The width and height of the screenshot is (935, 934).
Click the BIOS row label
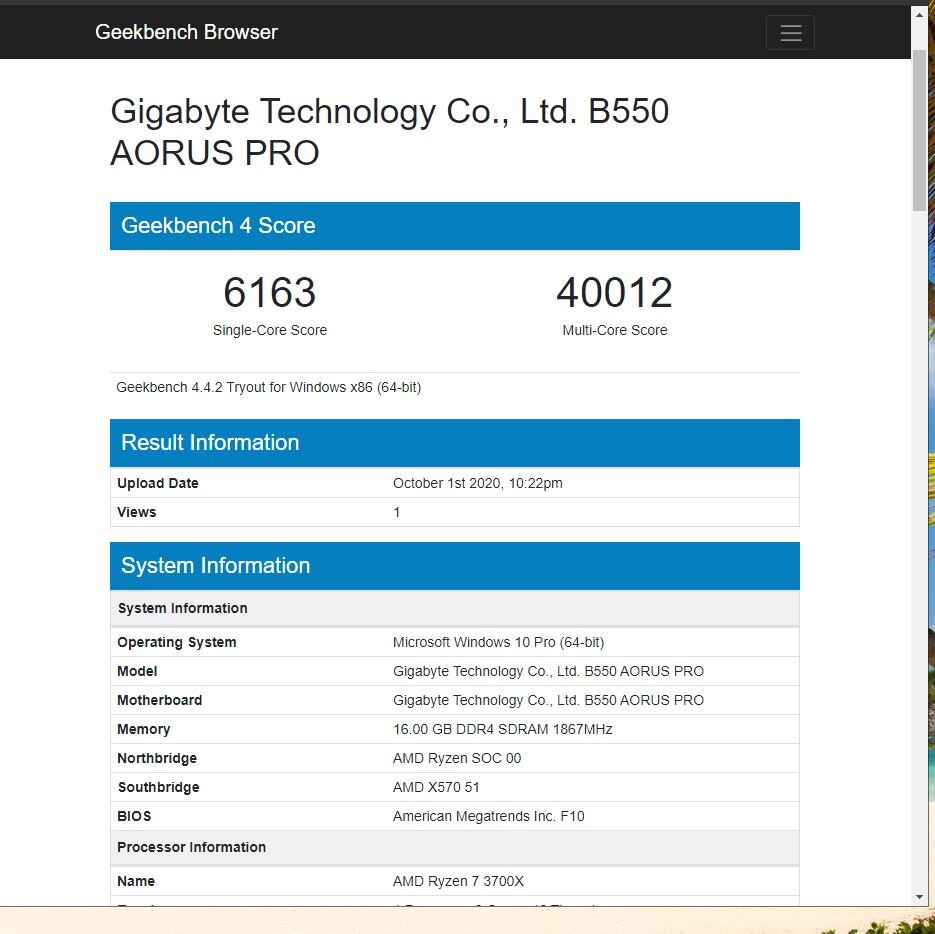click(134, 816)
